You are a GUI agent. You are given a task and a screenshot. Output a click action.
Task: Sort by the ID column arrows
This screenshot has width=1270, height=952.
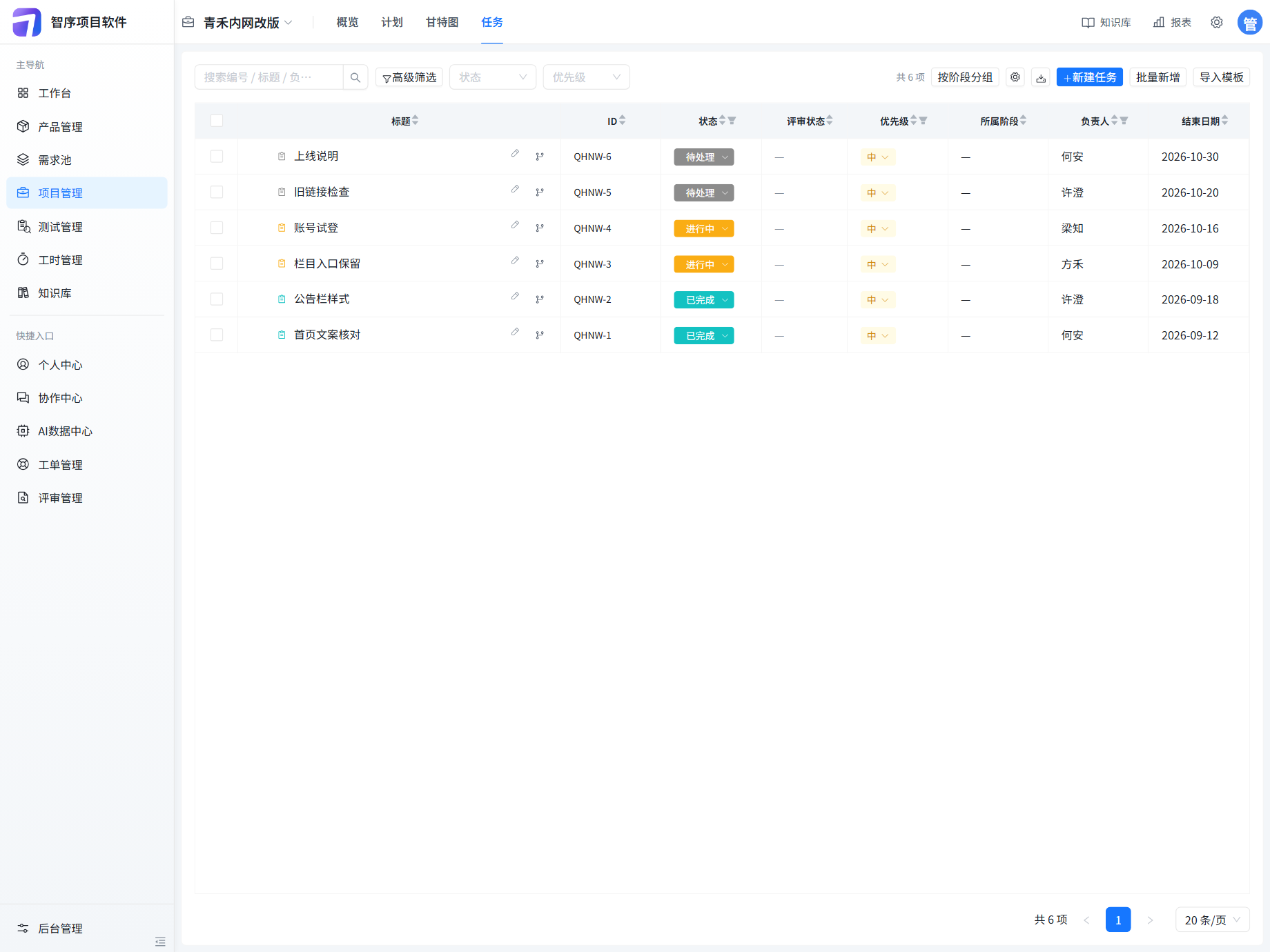pyautogui.click(x=623, y=121)
